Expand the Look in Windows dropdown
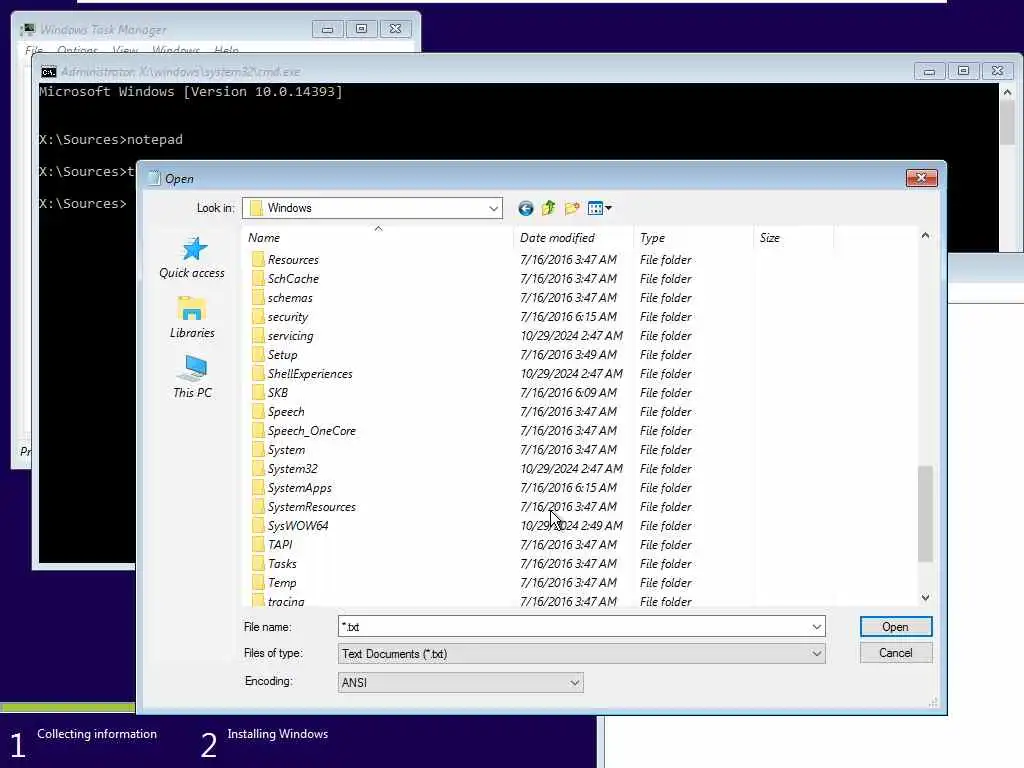Image resolution: width=1024 pixels, height=768 pixels. click(x=494, y=208)
